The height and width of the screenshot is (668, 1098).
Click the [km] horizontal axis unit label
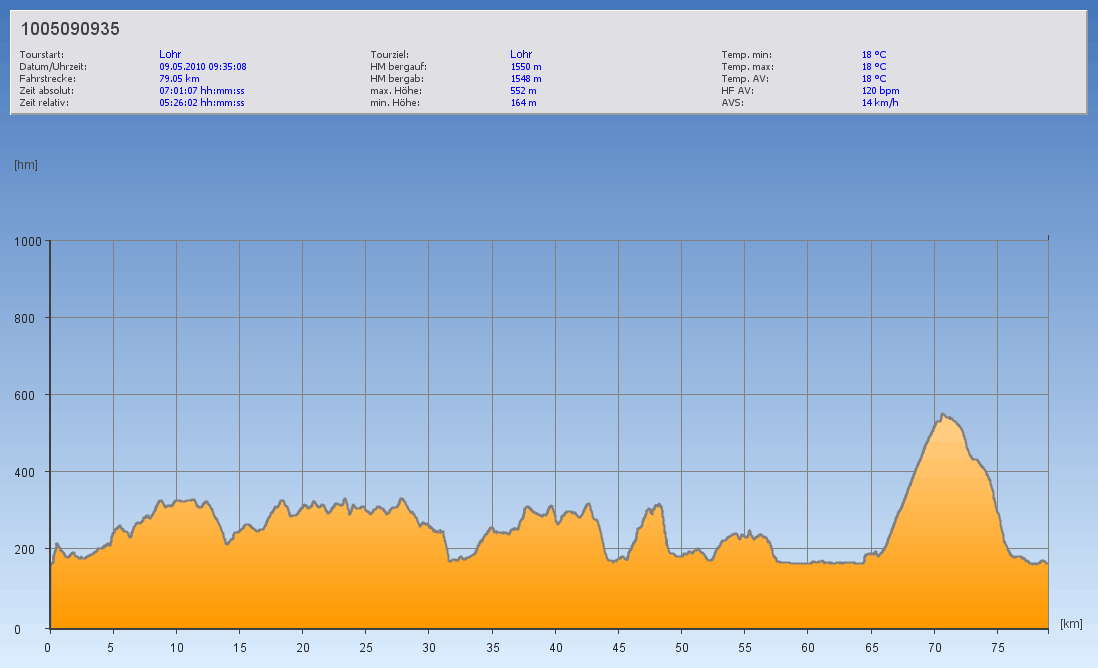pos(1071,623)
